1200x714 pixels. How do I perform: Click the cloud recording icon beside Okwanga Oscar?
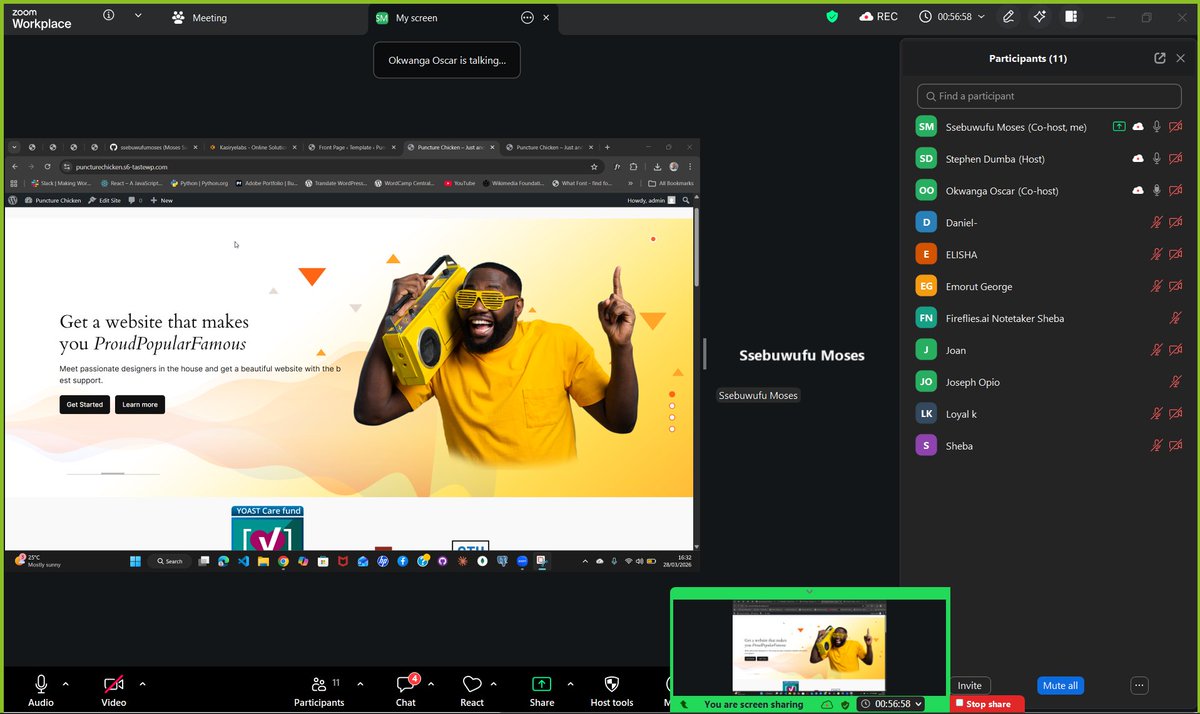click(1138, 191)
